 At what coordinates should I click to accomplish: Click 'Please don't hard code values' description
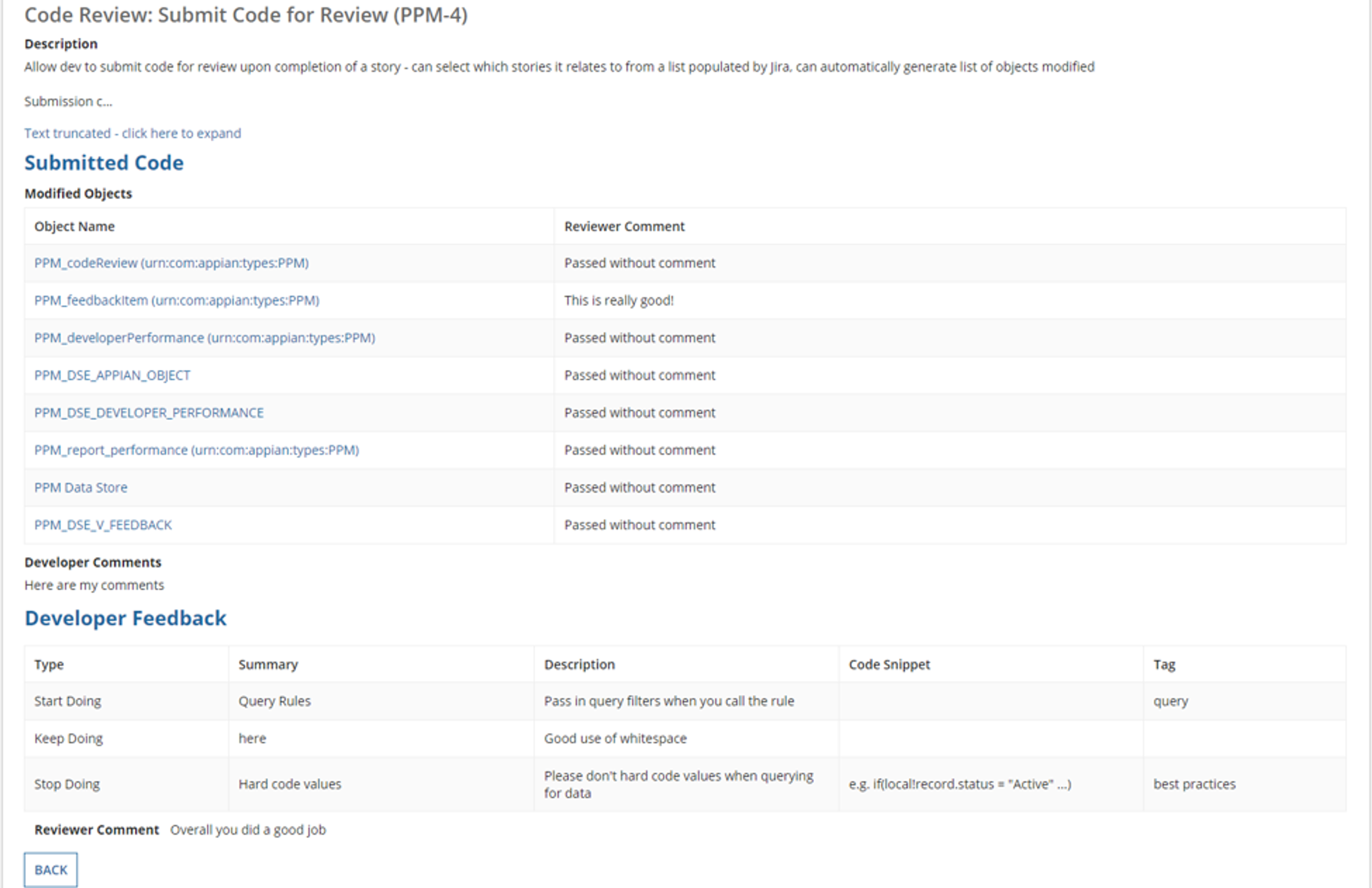tap(678, 784)
